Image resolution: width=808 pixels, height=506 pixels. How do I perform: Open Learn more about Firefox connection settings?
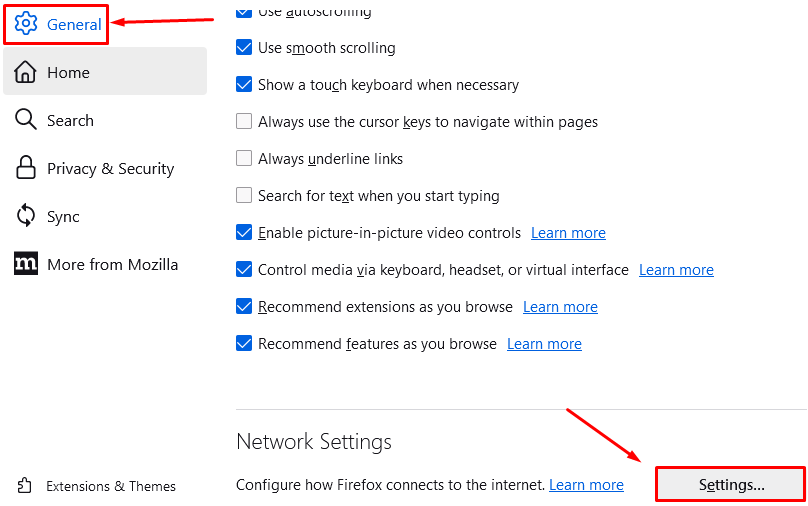(x=586, y=485)
